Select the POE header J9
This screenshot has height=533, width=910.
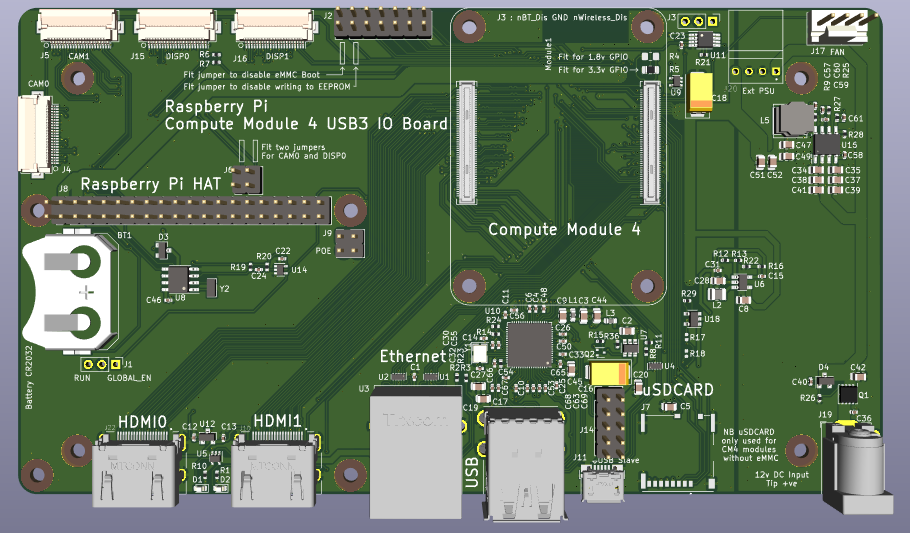[349, 242]
